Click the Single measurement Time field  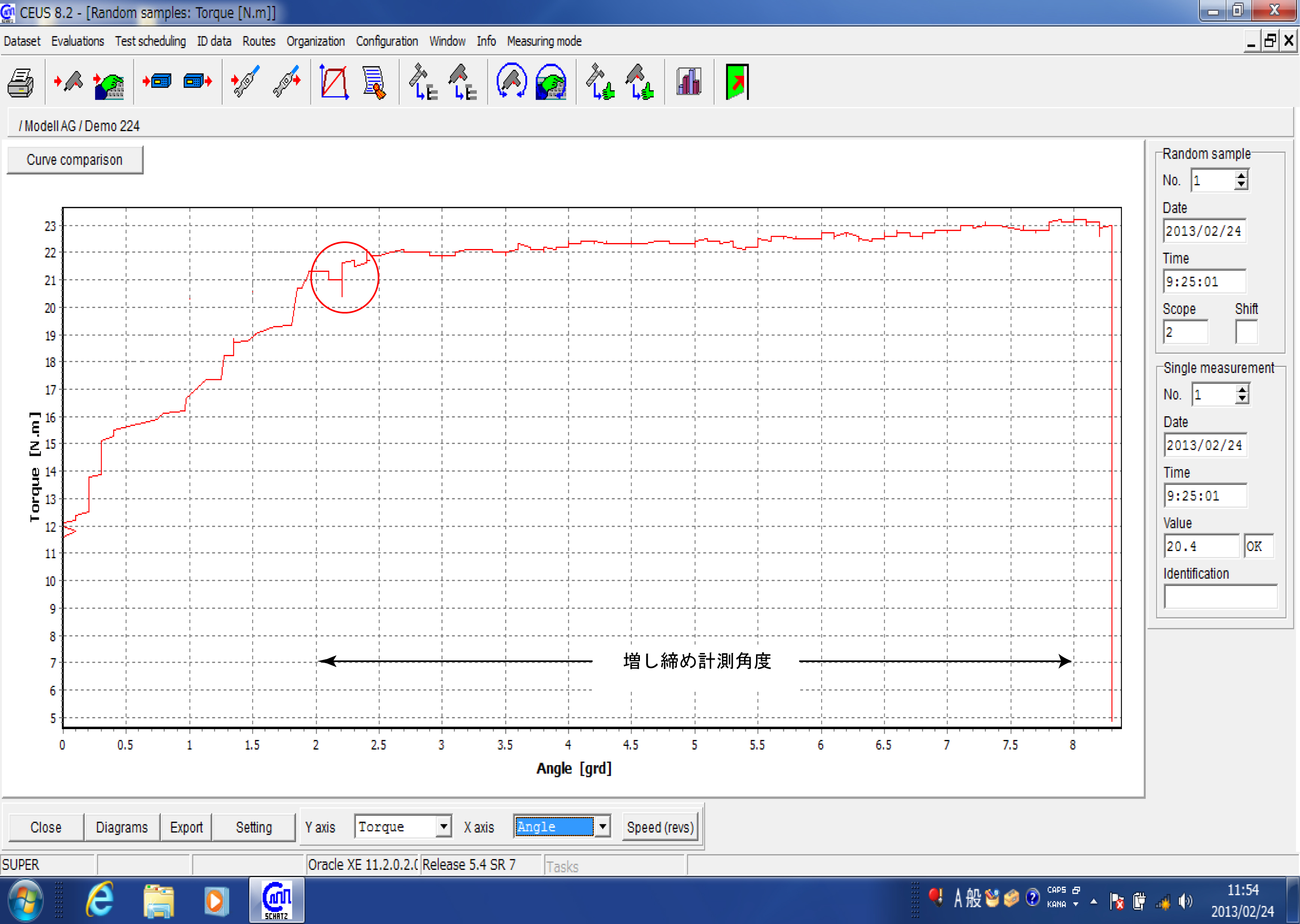[x=1206, y=495]
